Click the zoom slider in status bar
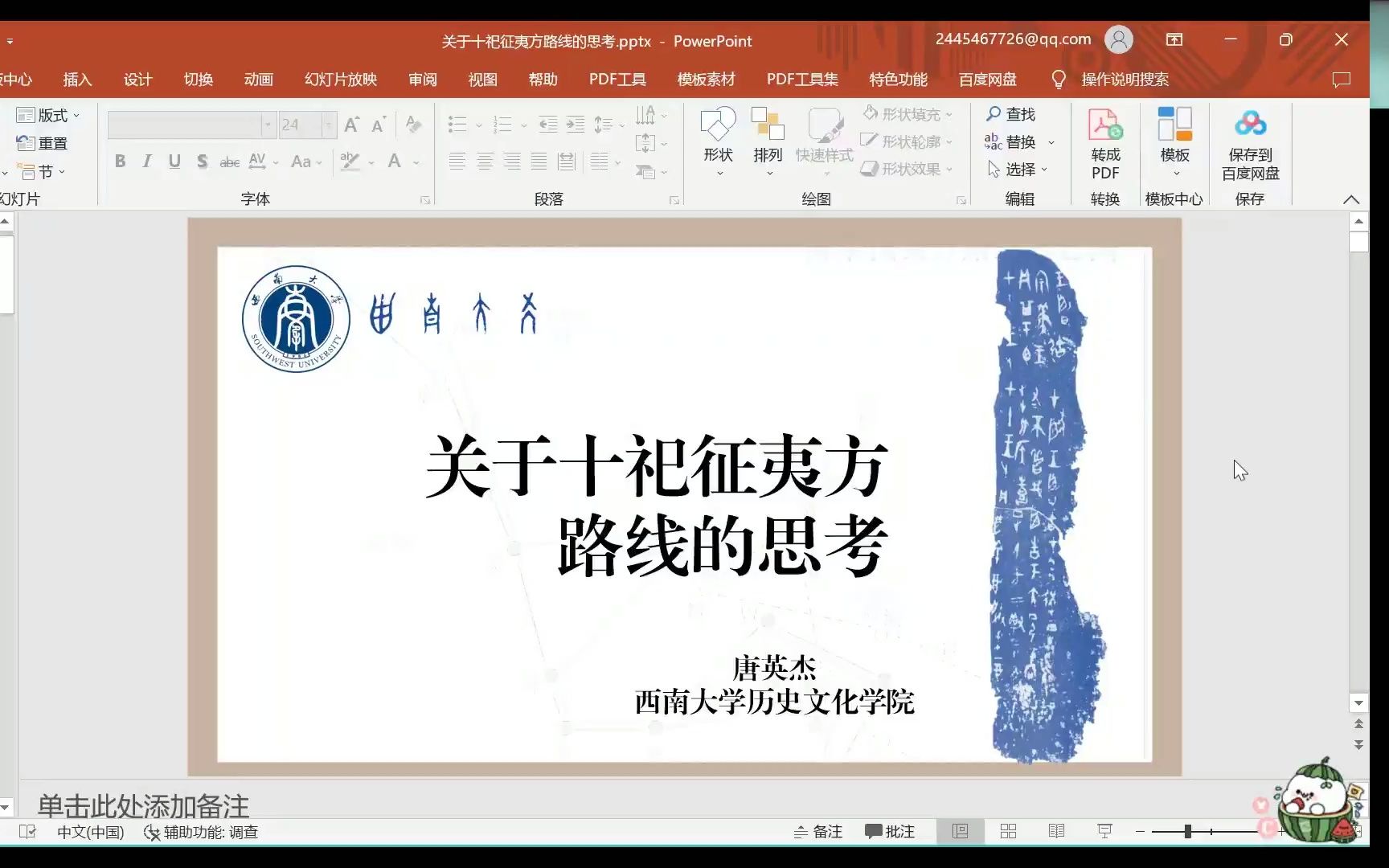Viewport: 1389px width, 868px height. tap(1188, 832)
